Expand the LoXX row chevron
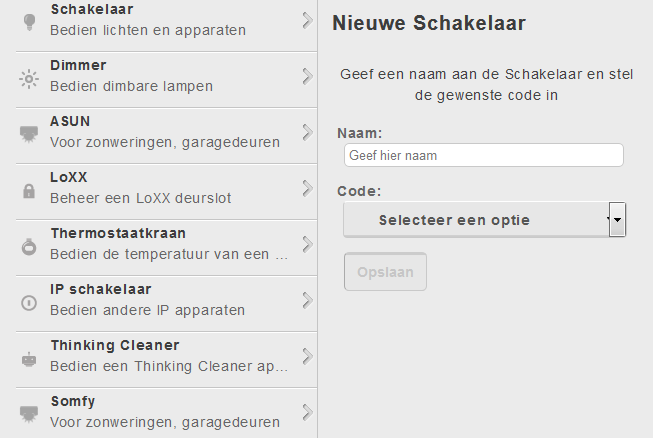The width and height of the screenshot is (653, 438). pyautogui.click(x=307, y=187)
